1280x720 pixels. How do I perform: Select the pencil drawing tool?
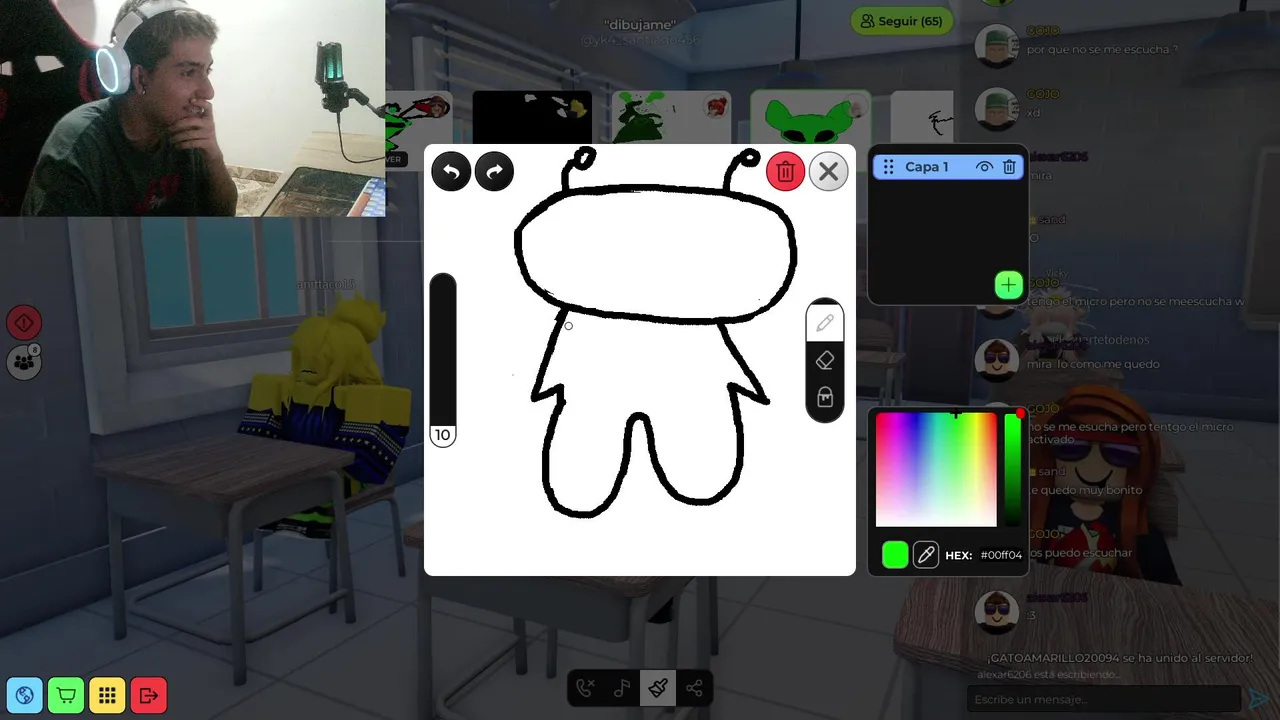pos(825,323)
